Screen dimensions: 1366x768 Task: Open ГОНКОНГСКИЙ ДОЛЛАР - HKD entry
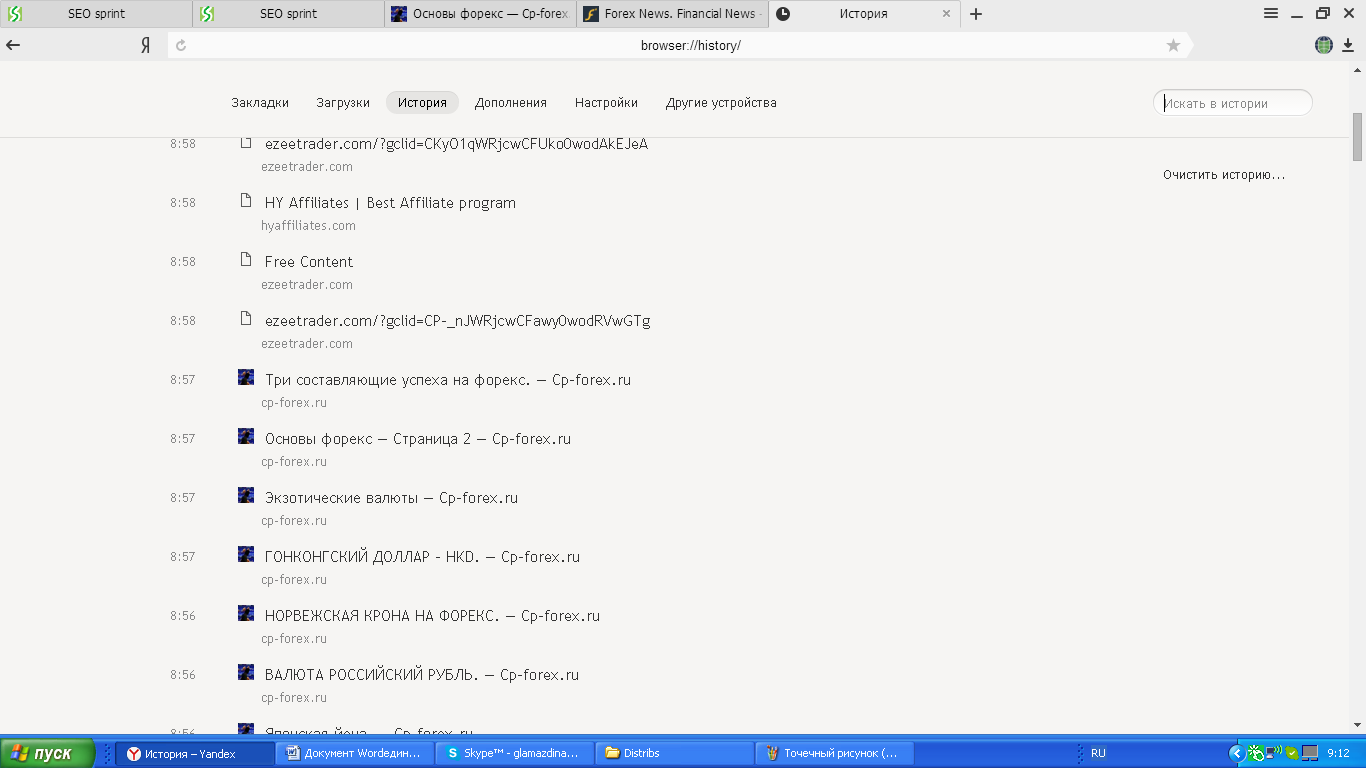point(422,557)
